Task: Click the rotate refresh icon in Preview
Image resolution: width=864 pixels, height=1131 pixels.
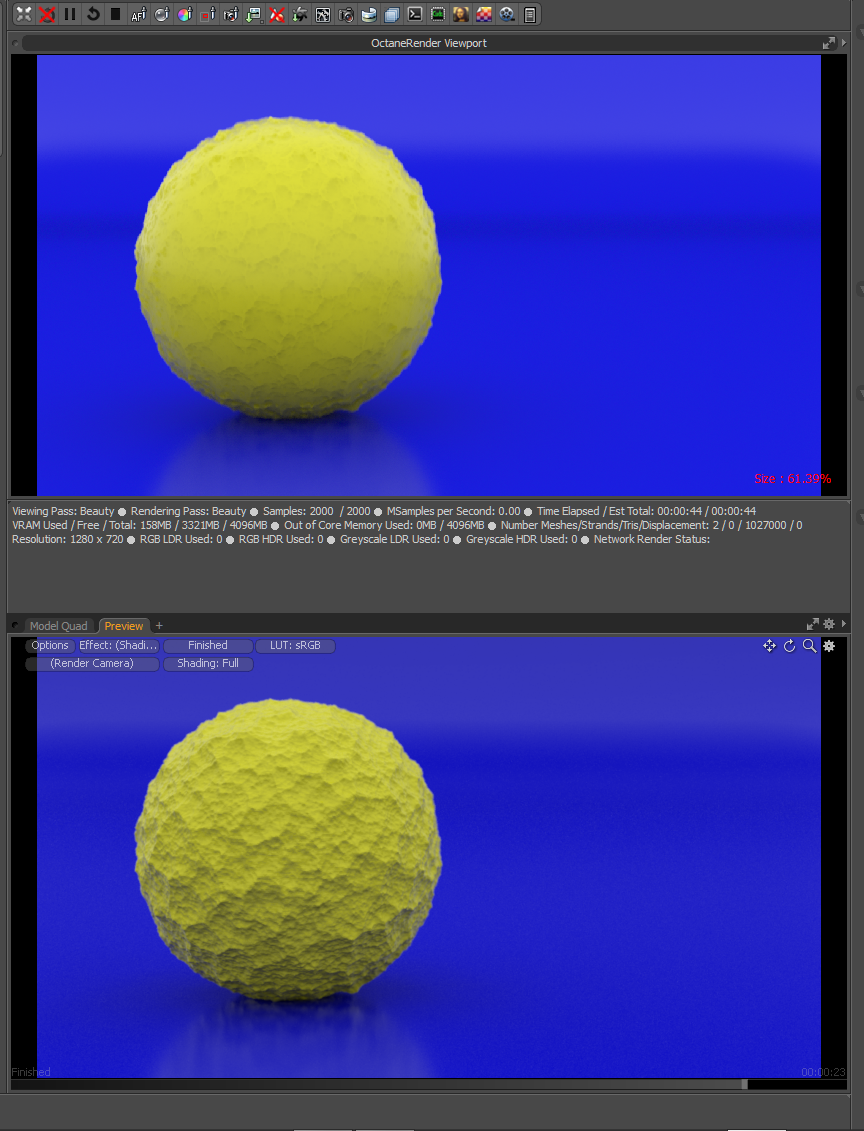Action: 790,646
